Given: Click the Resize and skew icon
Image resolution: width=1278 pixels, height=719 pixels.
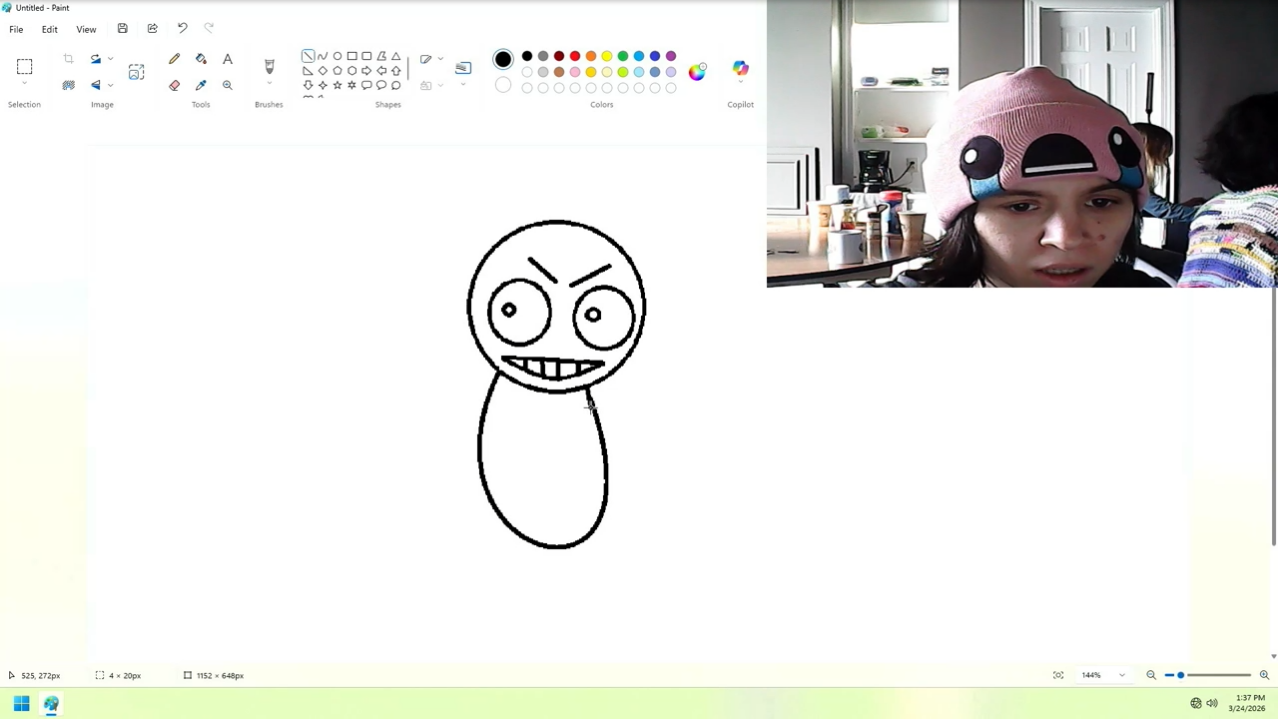Looking at the screenshot, I should [136, 72].
